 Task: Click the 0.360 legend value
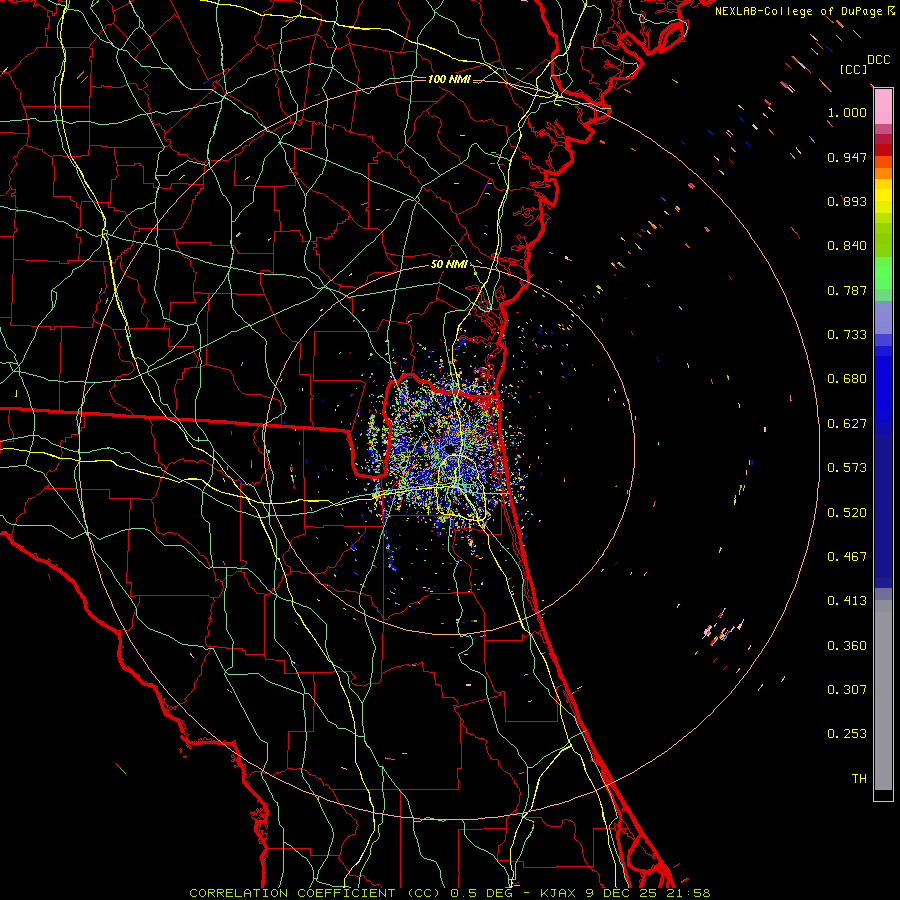[x=847, y=646]
